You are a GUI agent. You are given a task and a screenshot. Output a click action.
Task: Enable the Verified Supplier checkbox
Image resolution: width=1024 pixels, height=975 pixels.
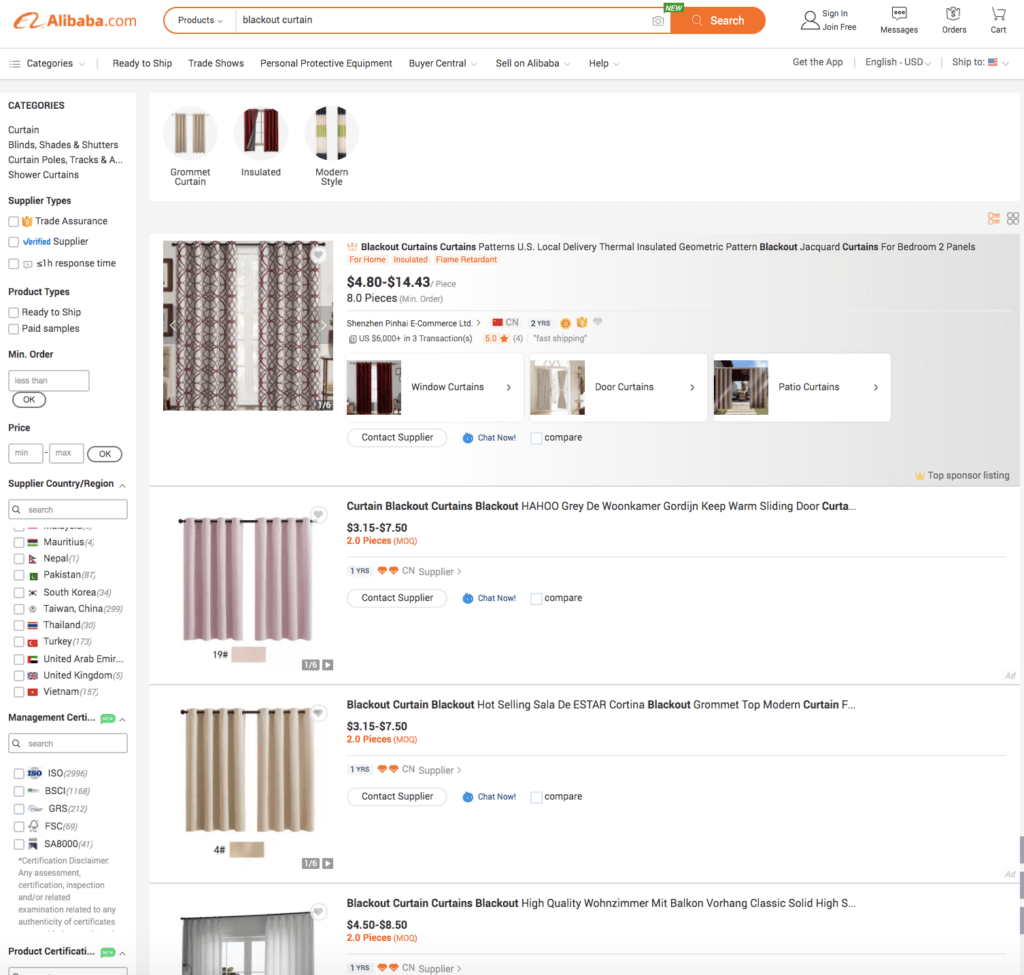click(13, 242)
